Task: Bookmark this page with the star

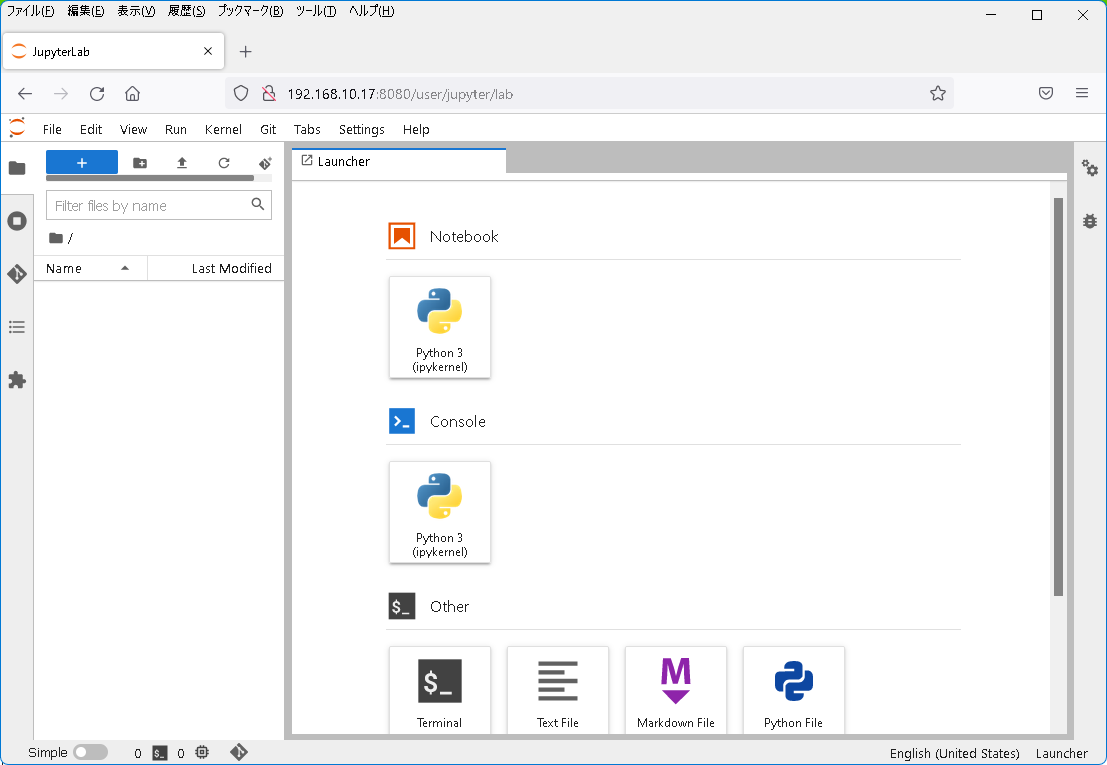Action: [938, 93]
